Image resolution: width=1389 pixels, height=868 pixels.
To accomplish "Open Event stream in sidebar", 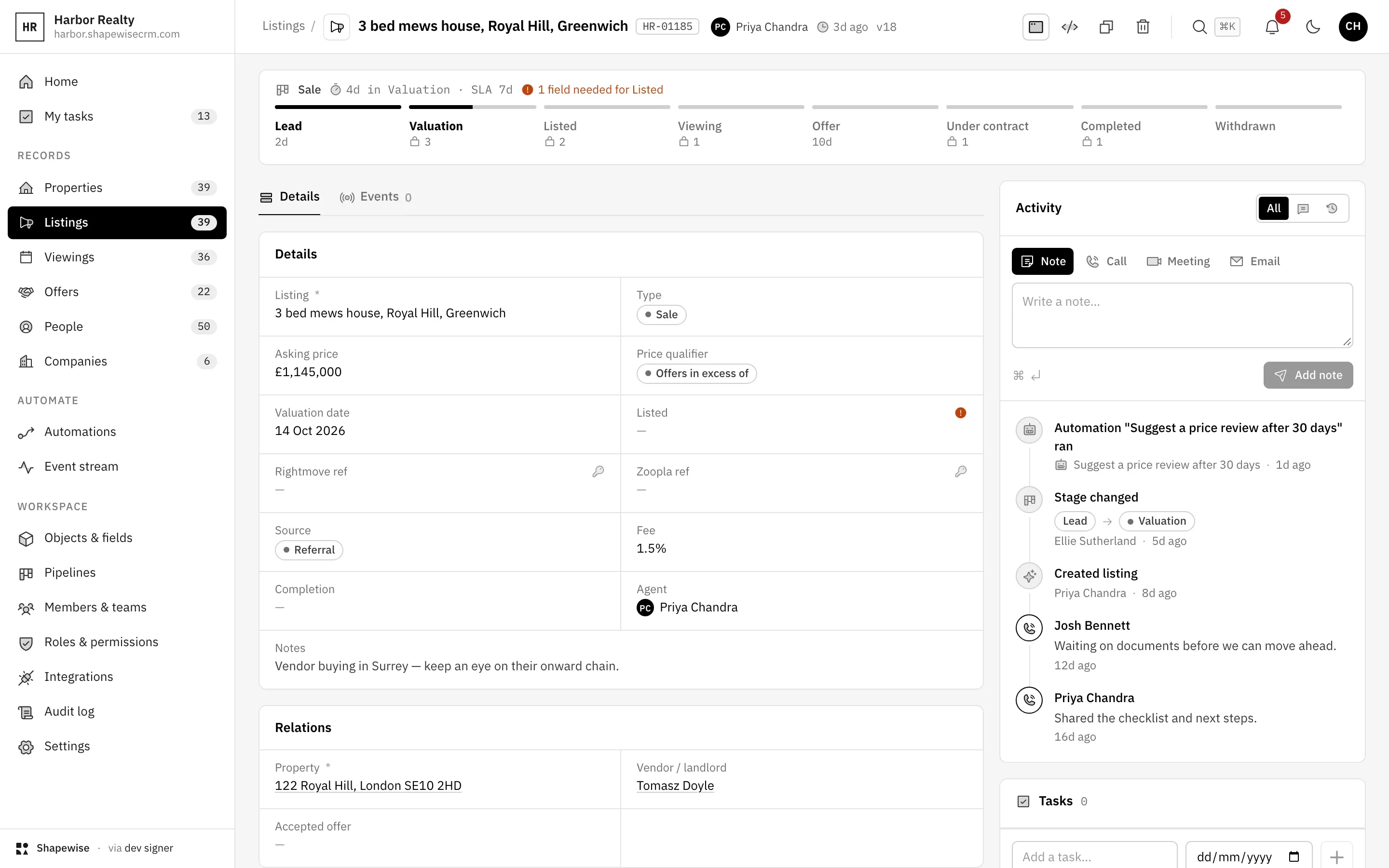I will click(x=117, y=467).
